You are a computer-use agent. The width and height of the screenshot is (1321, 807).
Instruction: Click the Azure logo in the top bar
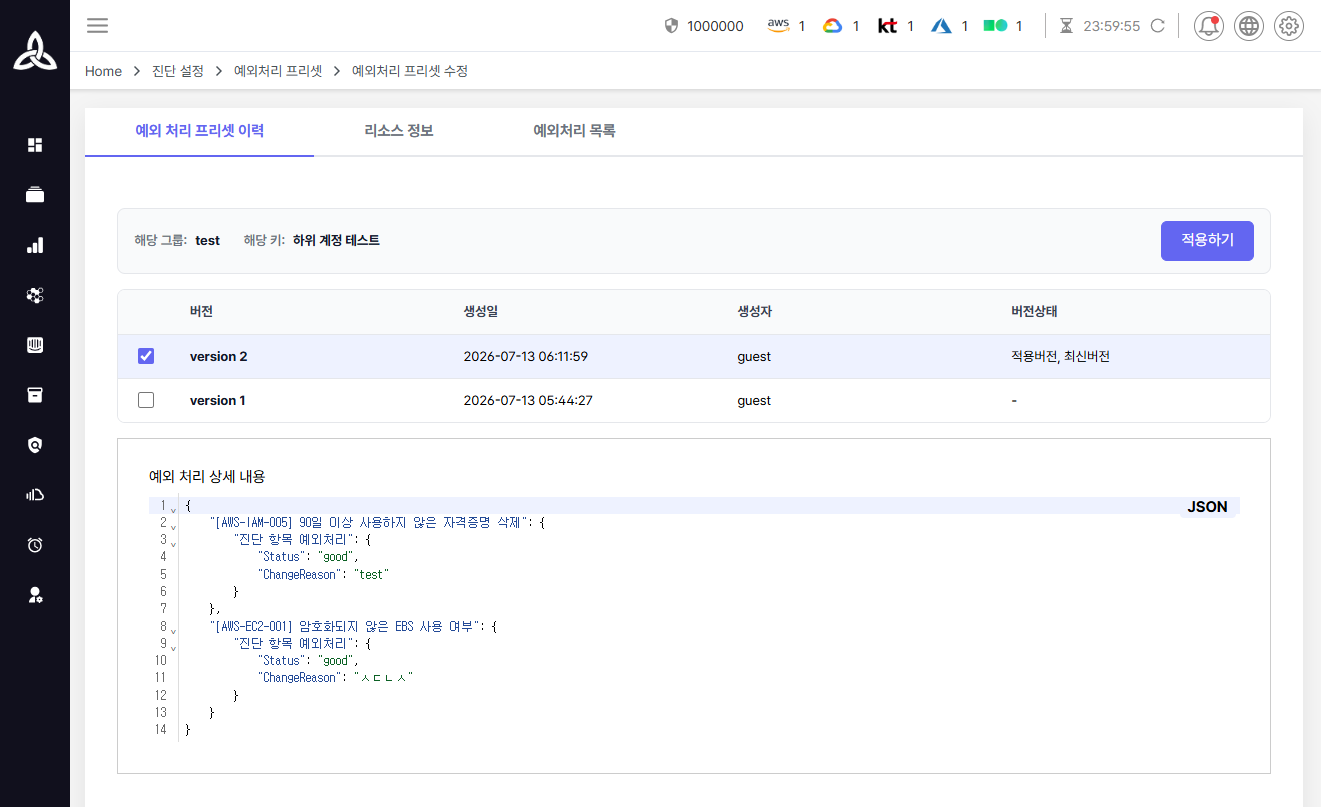click(x=941, y=26)
